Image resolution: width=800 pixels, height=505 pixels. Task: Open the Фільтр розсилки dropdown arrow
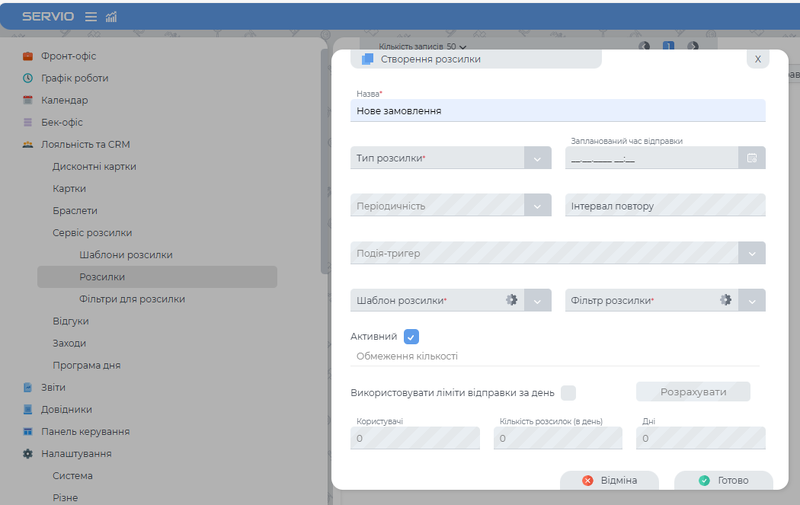click(752, 300)
